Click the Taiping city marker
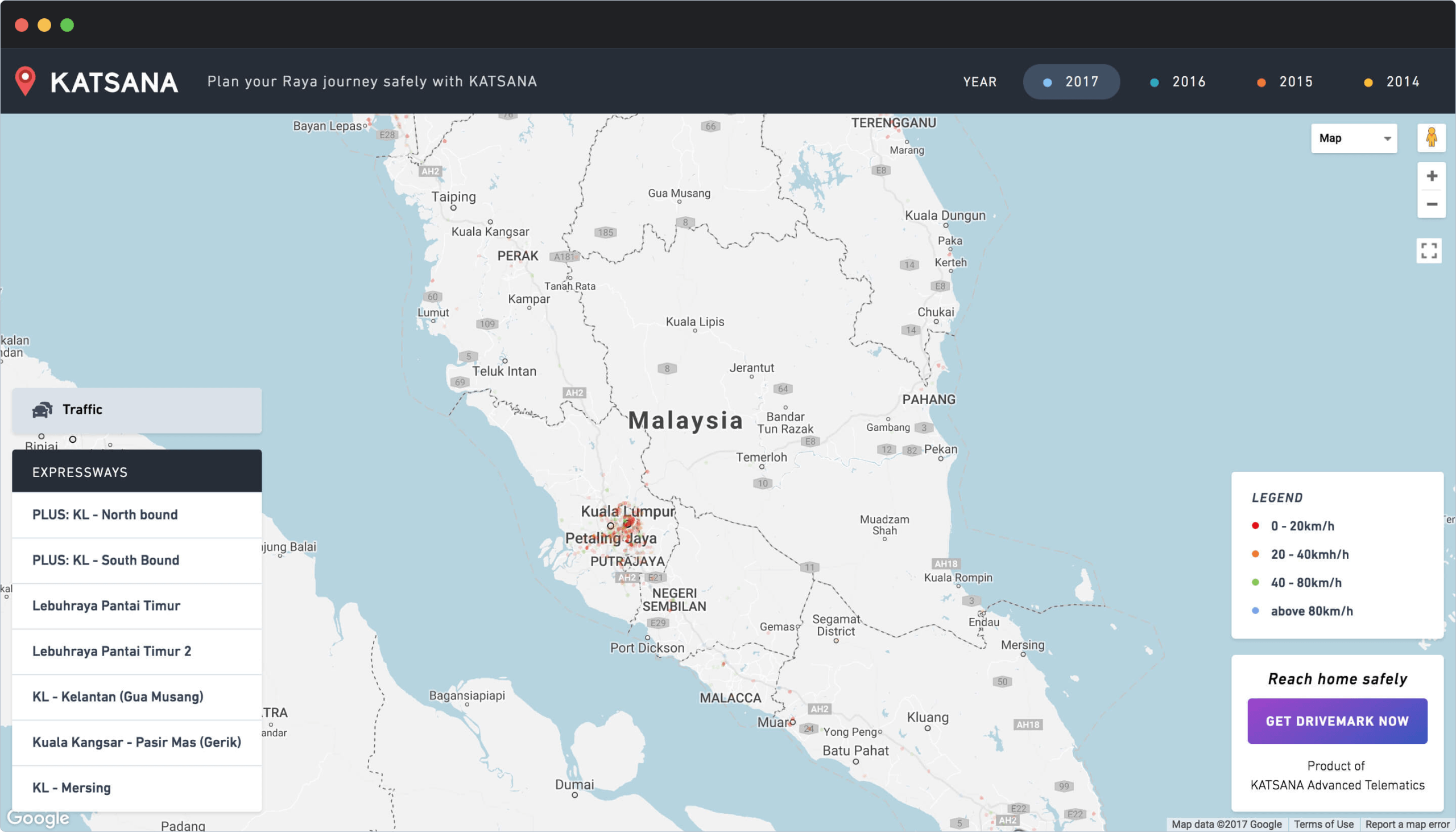1456x832 pixels. pyautogui.click(x=453, y=208)
